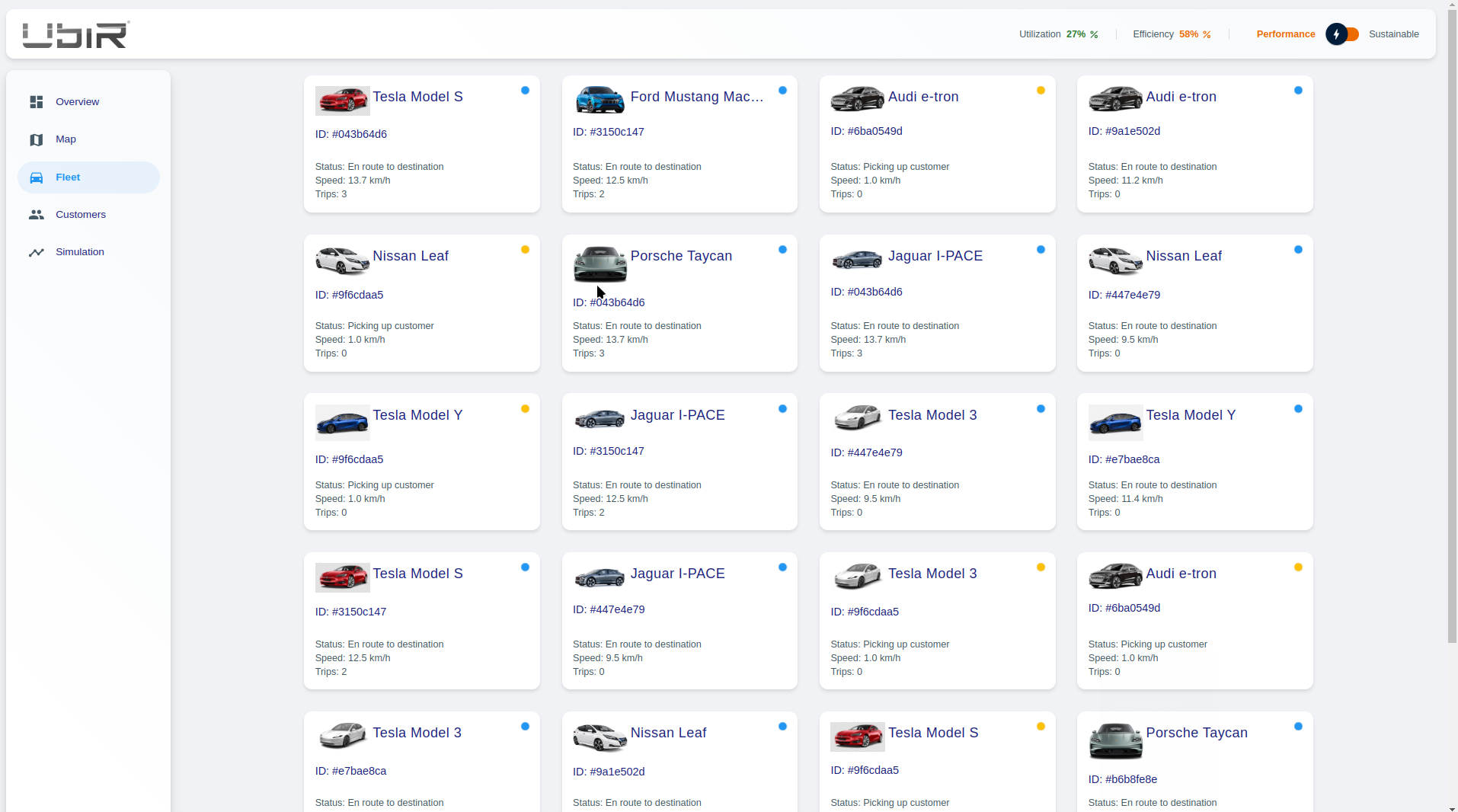1458x812 pixels.
Task: Click the Ford Mustang card's 'ID: #3150c147' text
Action: tap(609, 132)
